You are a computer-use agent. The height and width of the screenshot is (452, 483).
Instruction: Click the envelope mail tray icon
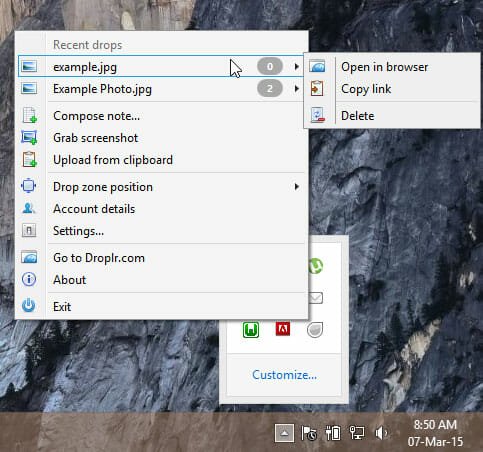tap(315, 298)
